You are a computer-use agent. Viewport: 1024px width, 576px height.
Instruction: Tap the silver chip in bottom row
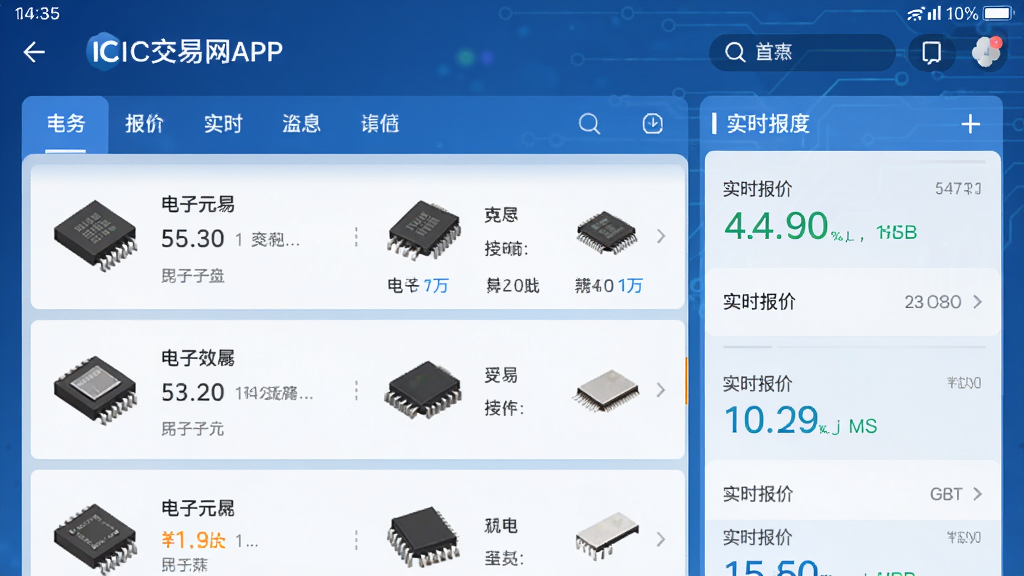(x=607, y=536)
